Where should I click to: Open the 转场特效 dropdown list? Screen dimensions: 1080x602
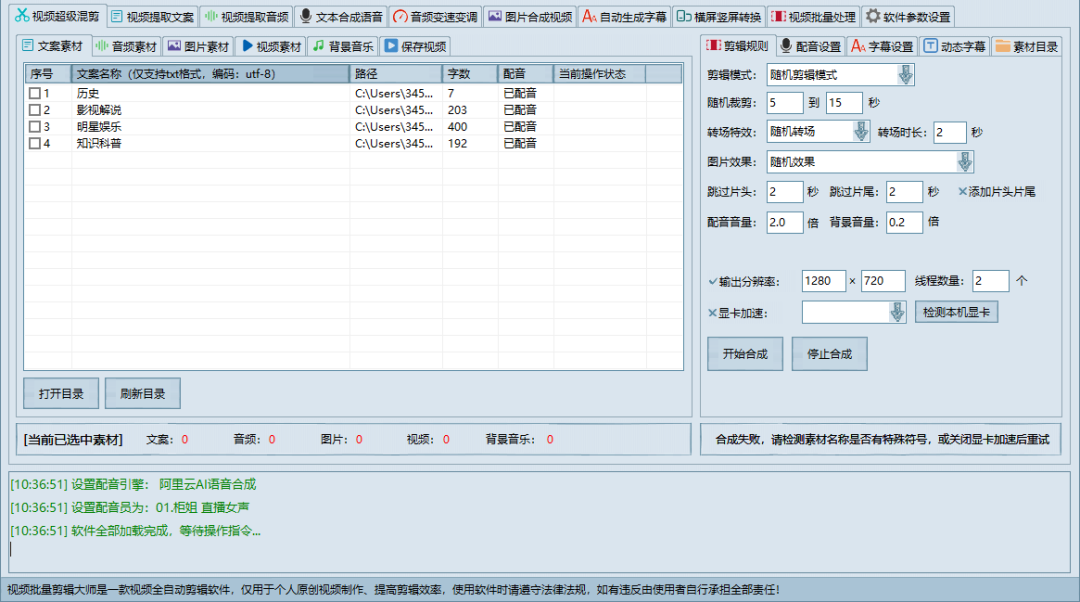pos(861,132)
